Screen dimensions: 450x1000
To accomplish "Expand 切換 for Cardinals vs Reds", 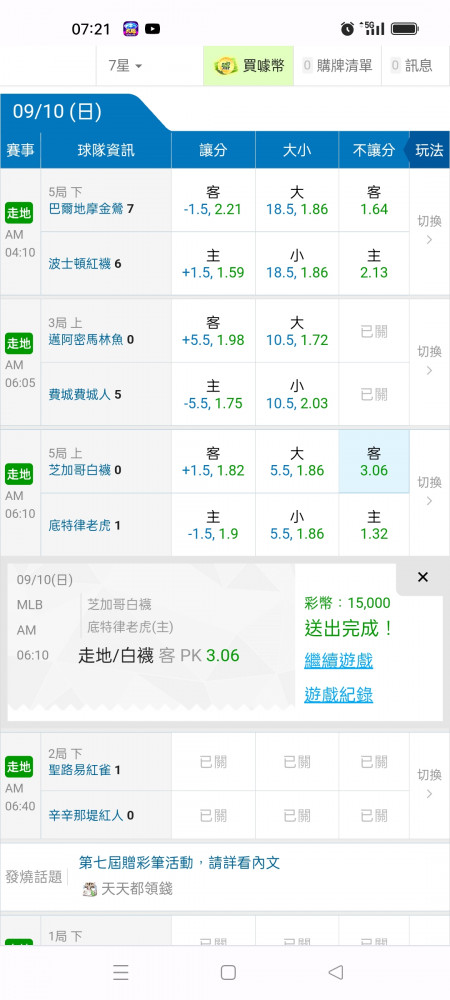I will (x=430, y=784).
